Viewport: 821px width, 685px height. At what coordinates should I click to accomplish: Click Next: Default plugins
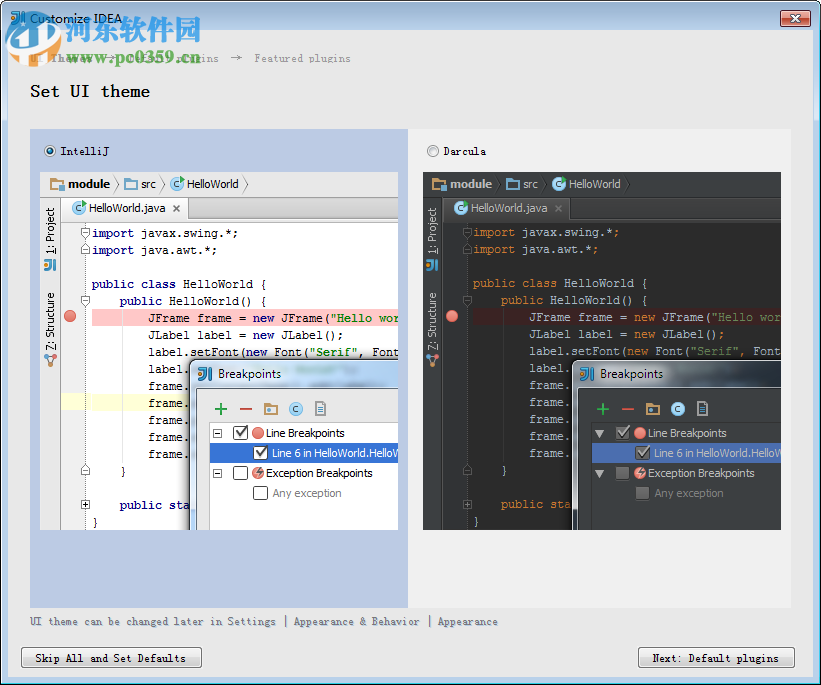pos(716,657)
